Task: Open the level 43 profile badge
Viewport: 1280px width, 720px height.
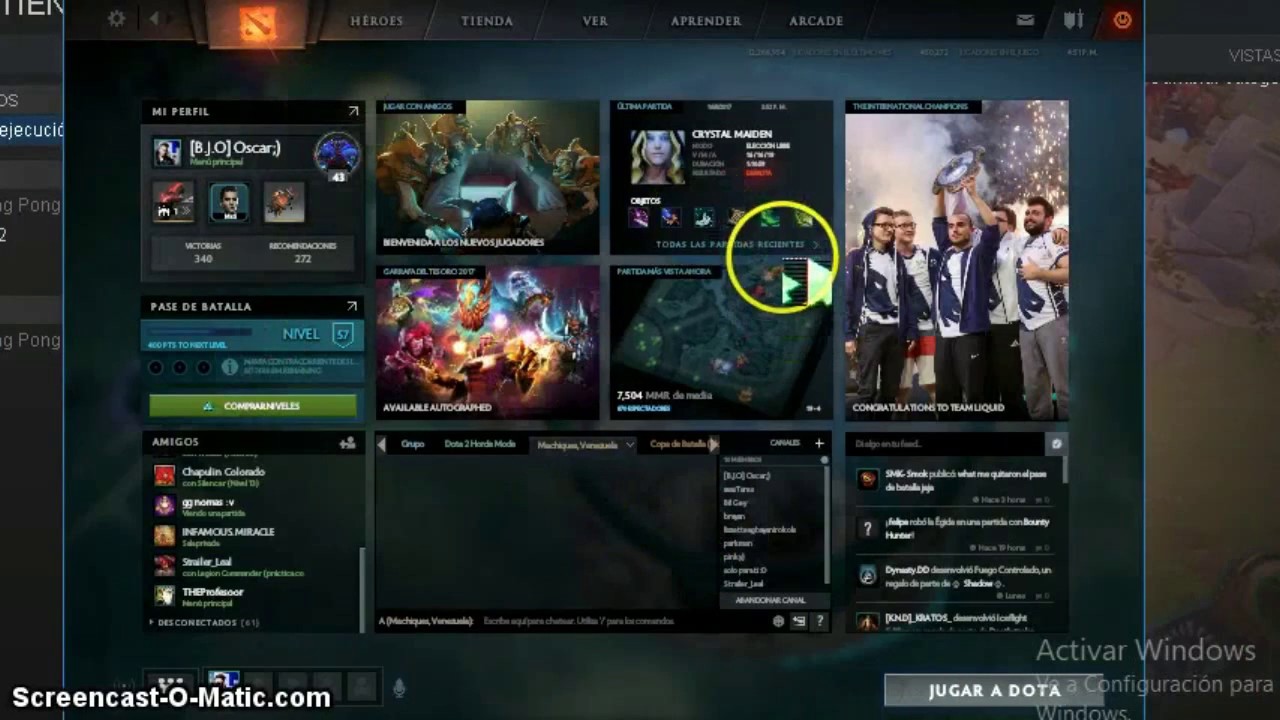Action: point(337,156)
